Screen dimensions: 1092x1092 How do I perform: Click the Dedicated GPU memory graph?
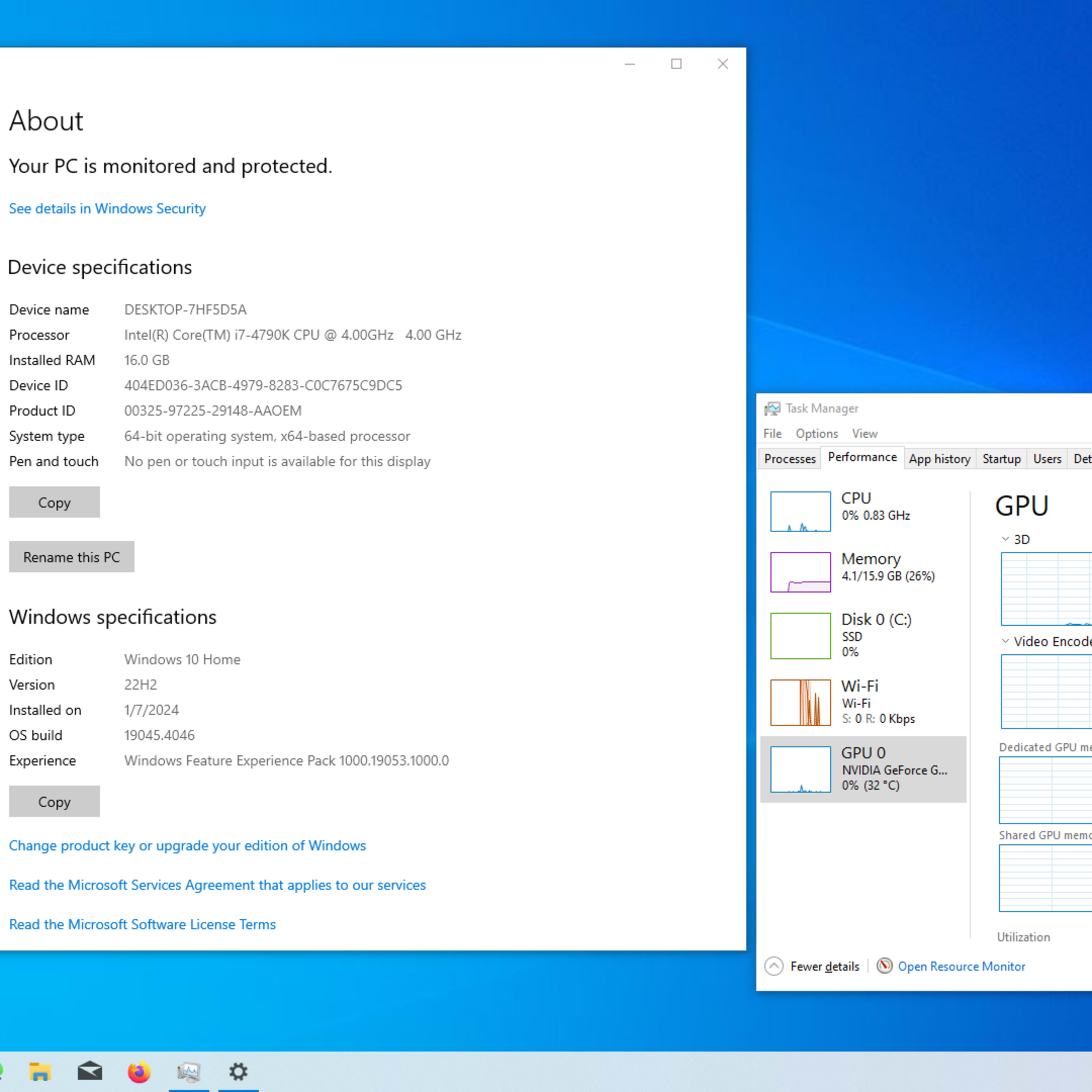point(1046,790)
